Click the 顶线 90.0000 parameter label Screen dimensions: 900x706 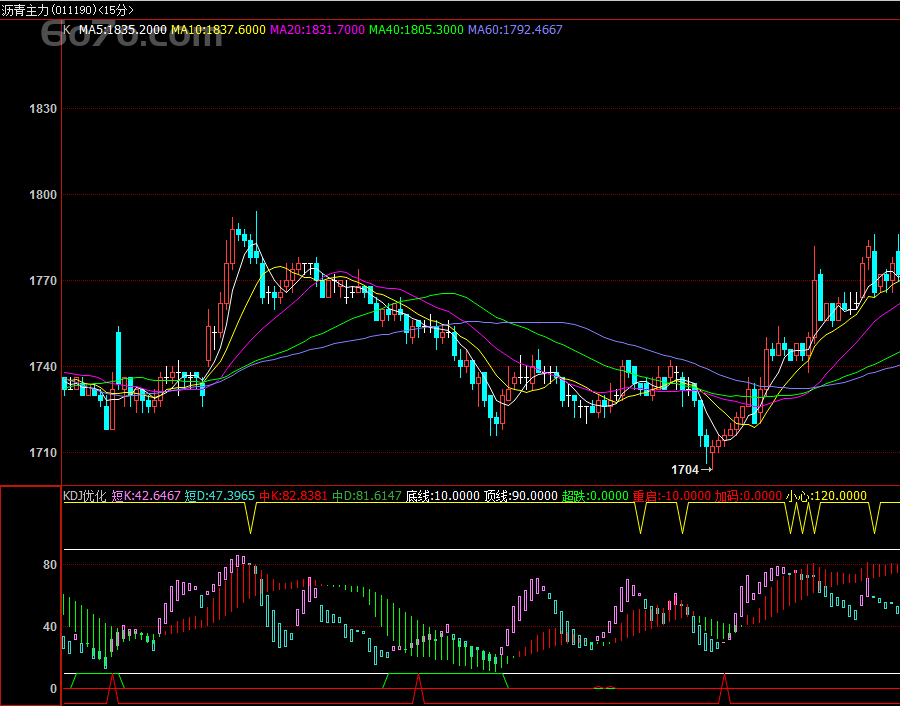coord(521,495)
